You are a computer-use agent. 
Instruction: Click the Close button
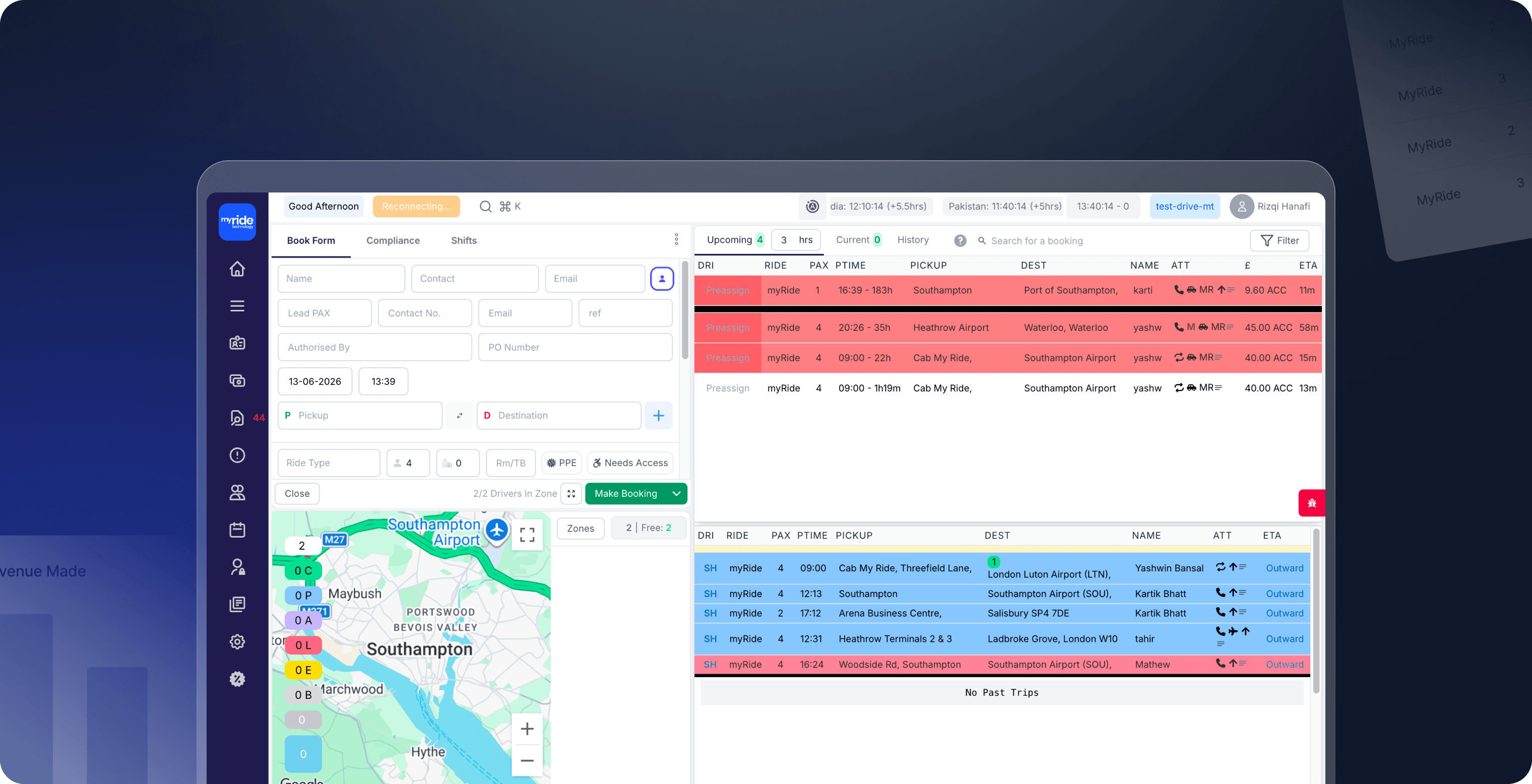point(297,493)
